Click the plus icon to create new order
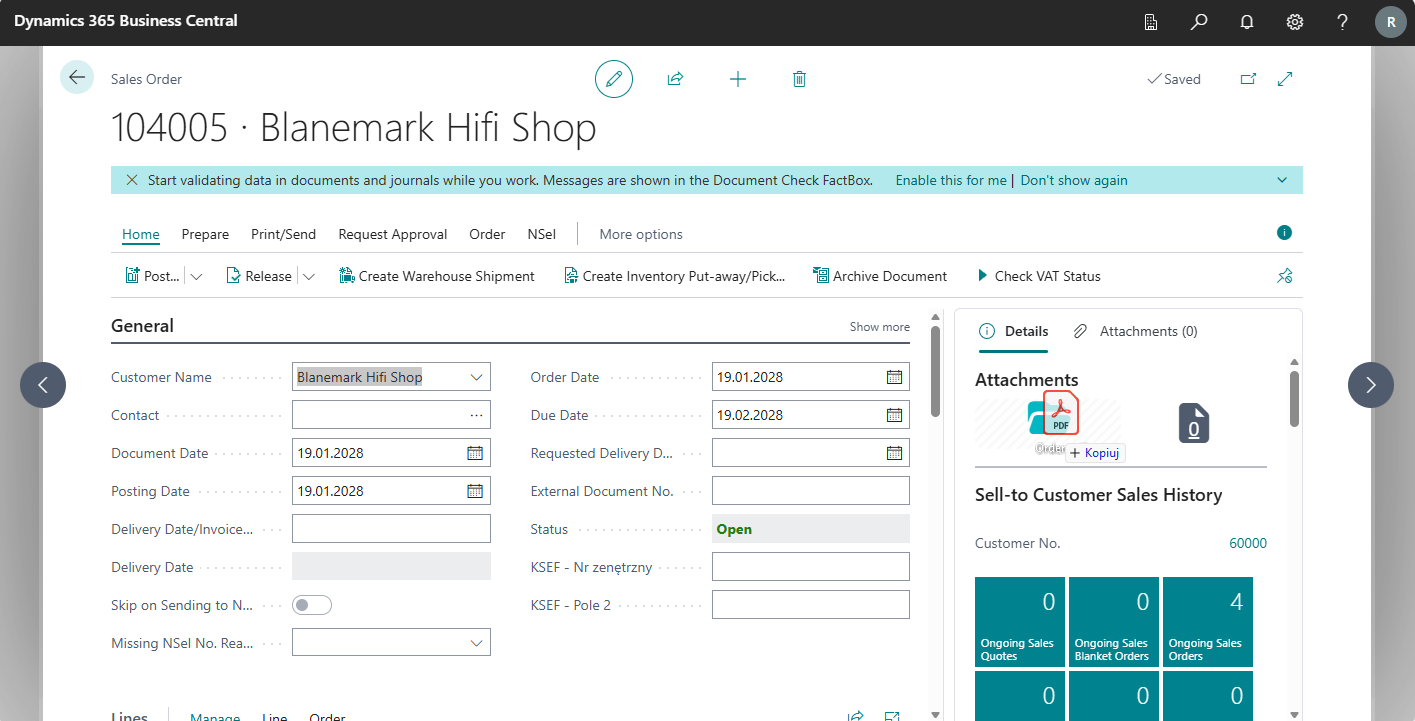The image size is (1415, 721). point(738,79)
